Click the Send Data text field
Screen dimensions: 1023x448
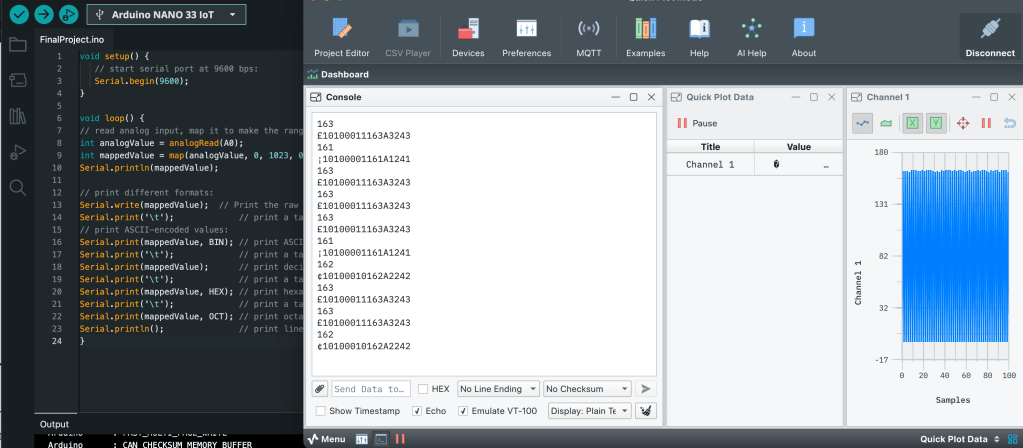[370, 389]
